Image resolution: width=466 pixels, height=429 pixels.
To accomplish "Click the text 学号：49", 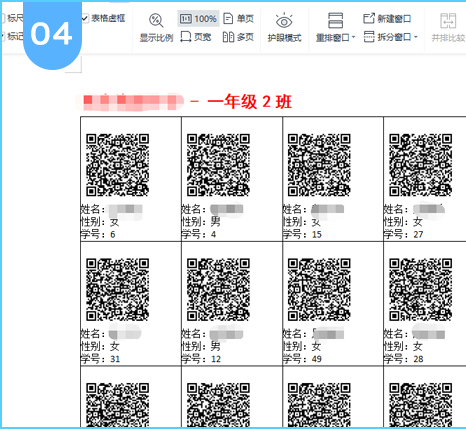I will click(x=302, y=359).
